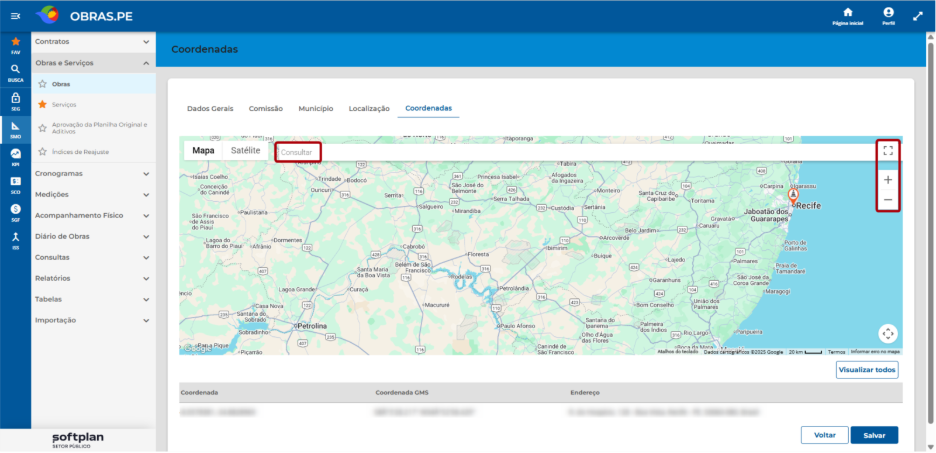936x453 pixels.
Task: Expand the Medições section
Action: tap(93, 195)
